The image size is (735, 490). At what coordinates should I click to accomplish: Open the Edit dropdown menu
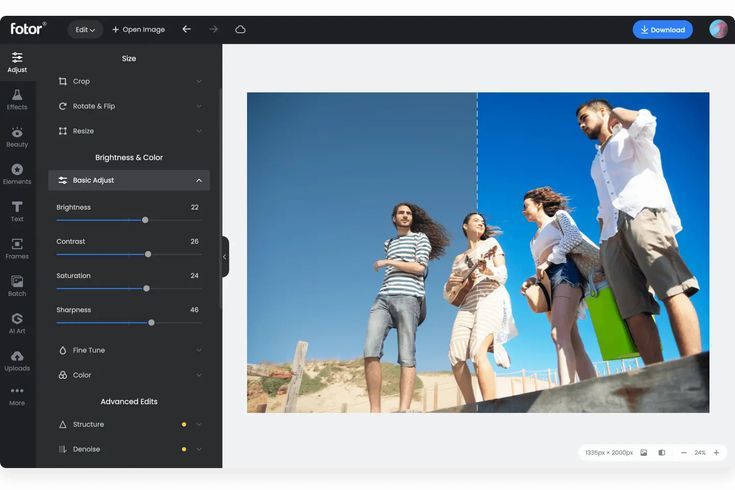click(x=85, y=30)
